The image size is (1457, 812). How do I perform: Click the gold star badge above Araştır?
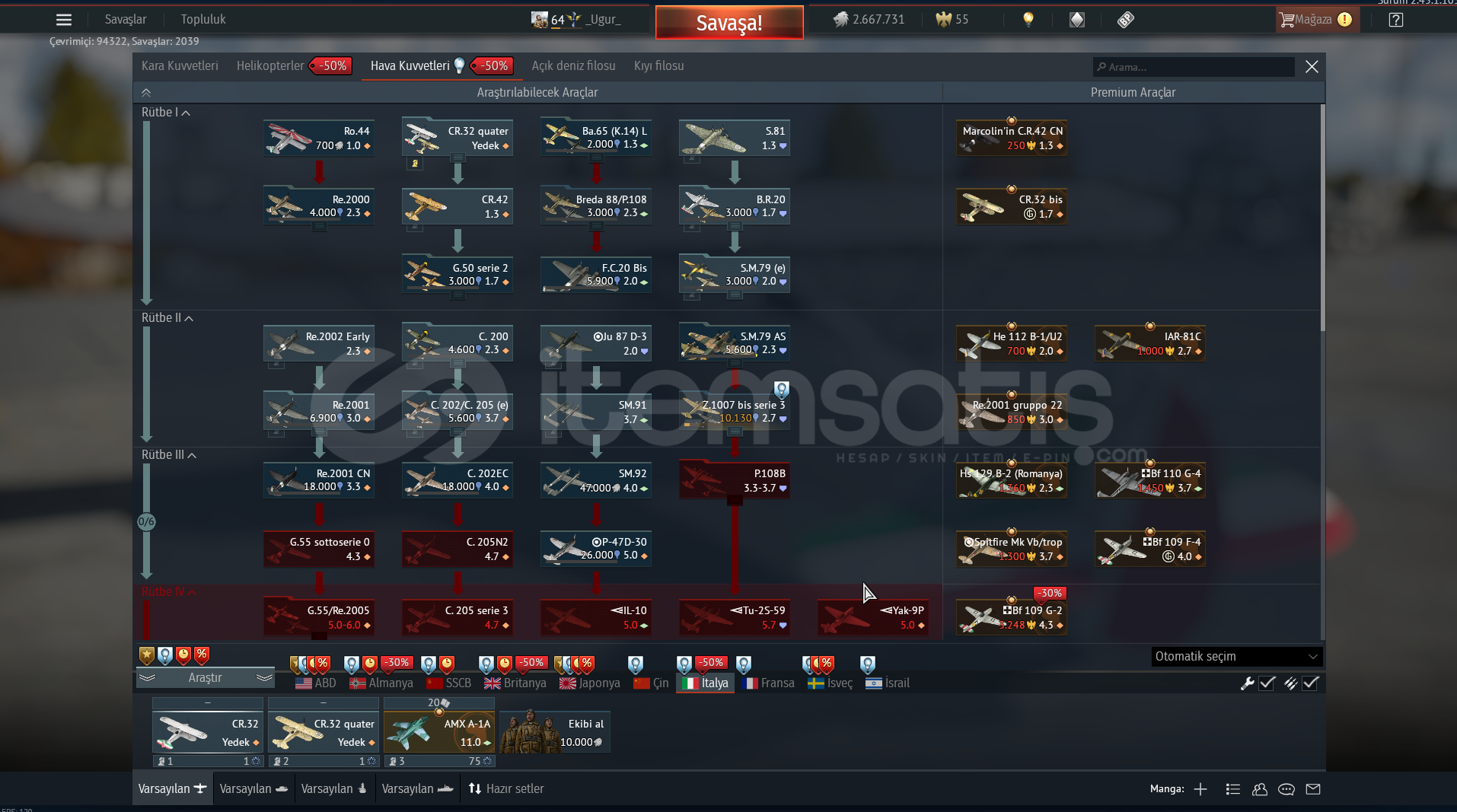147,655
